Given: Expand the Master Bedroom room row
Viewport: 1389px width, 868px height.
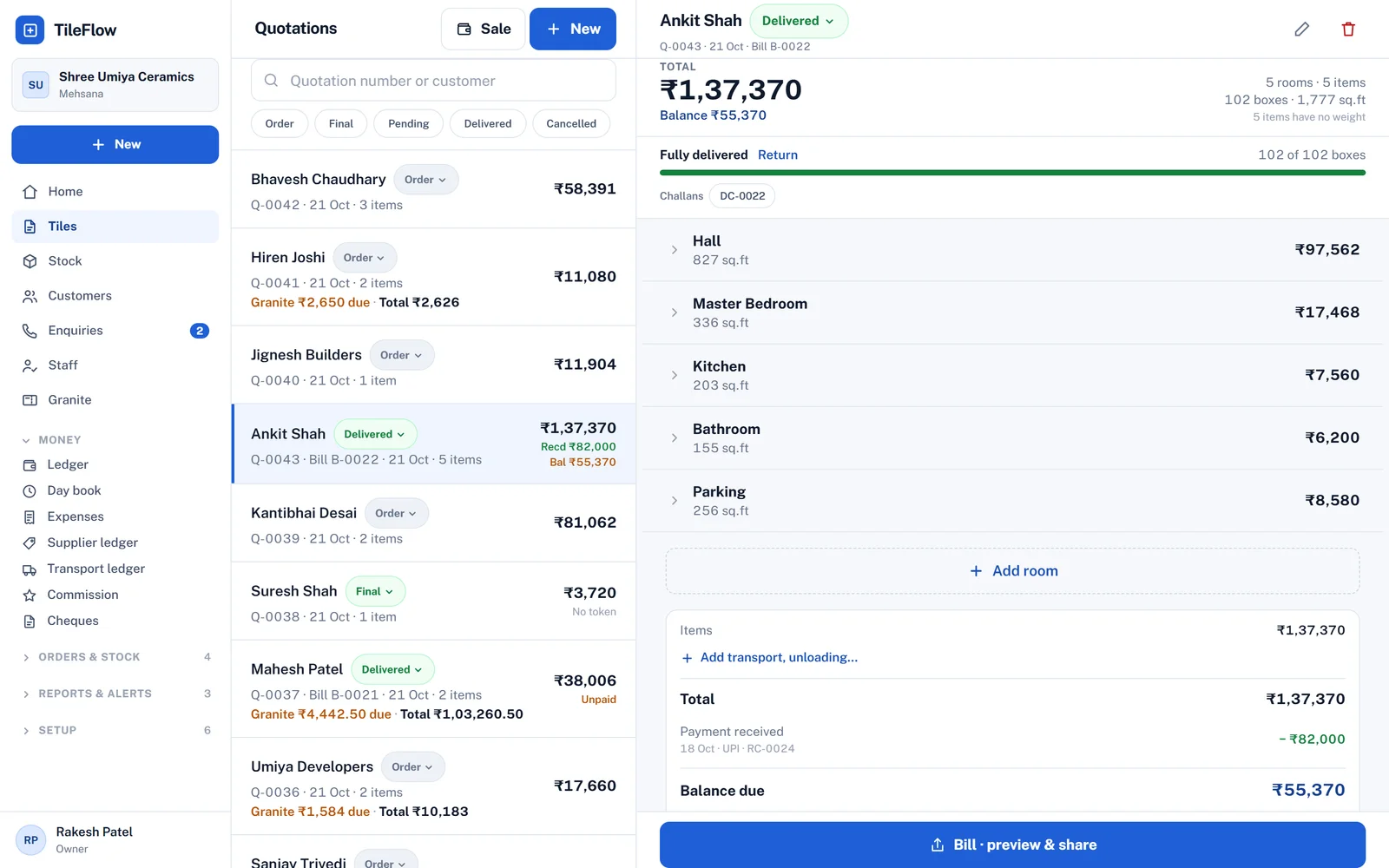Looking at the screenshot, I should [x=1012, y=312].
